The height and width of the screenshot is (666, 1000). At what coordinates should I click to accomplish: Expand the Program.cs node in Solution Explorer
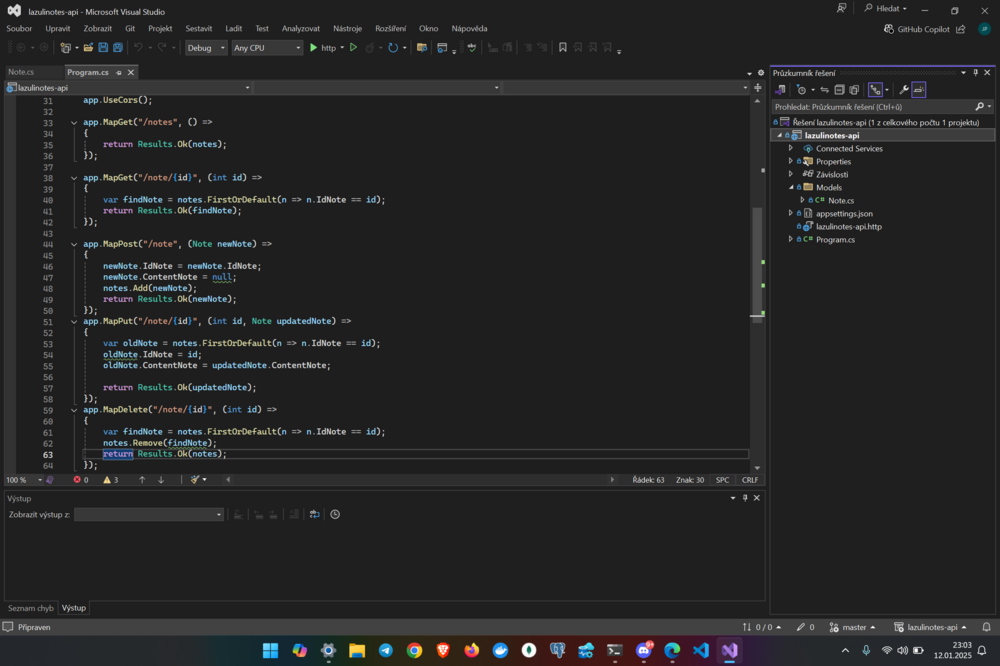click(x=791, y=239)
